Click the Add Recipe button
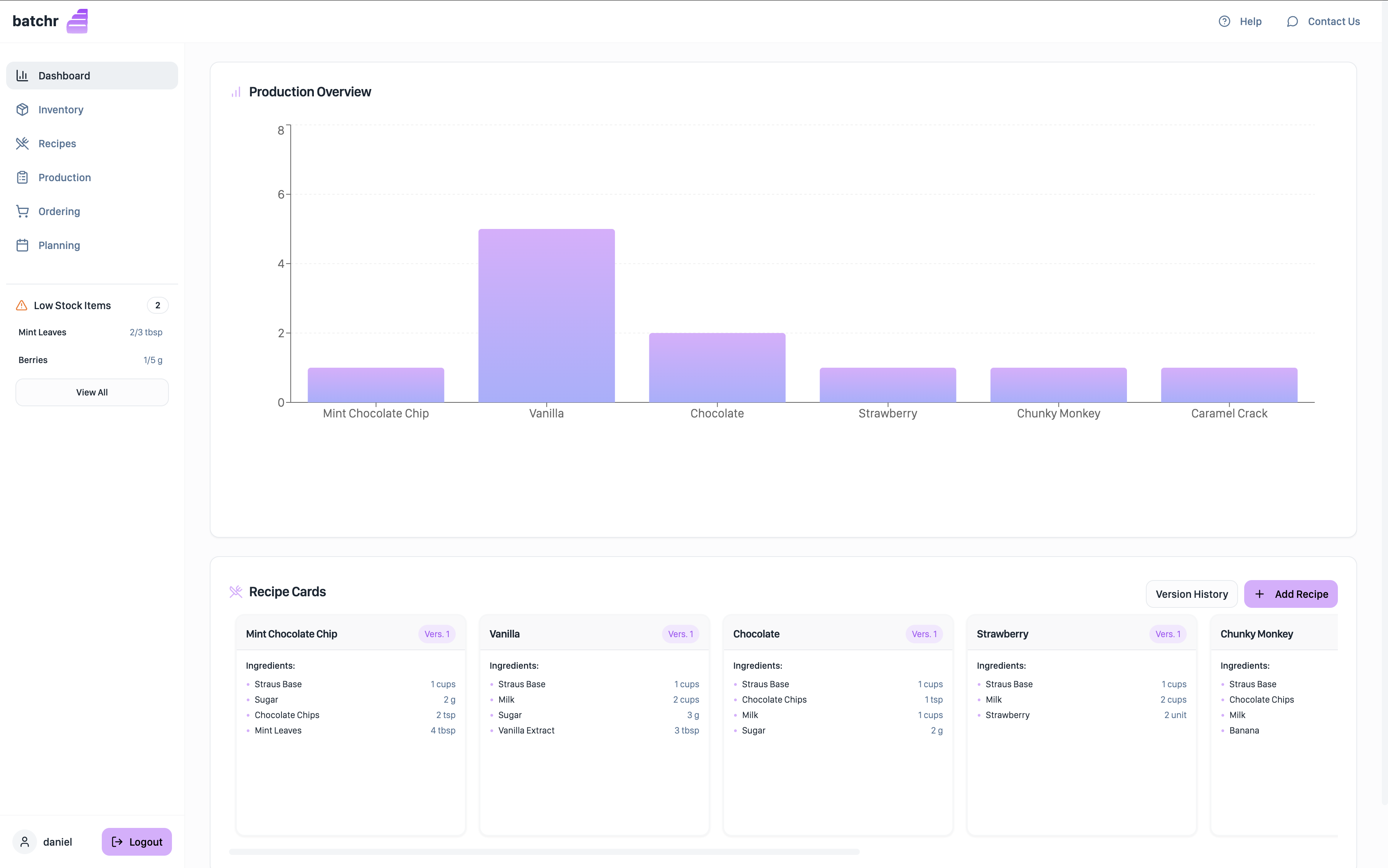 click(1290, 594)
